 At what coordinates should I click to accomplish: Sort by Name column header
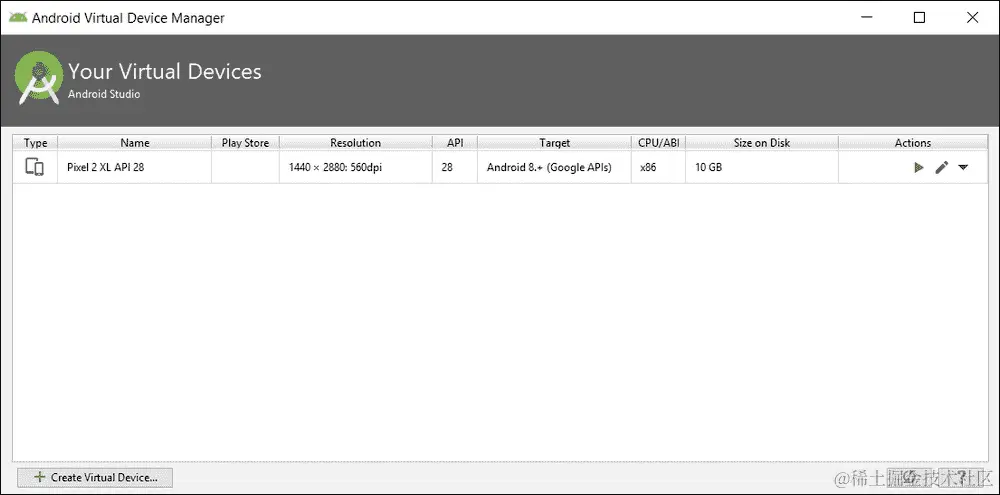pos(135,143)
